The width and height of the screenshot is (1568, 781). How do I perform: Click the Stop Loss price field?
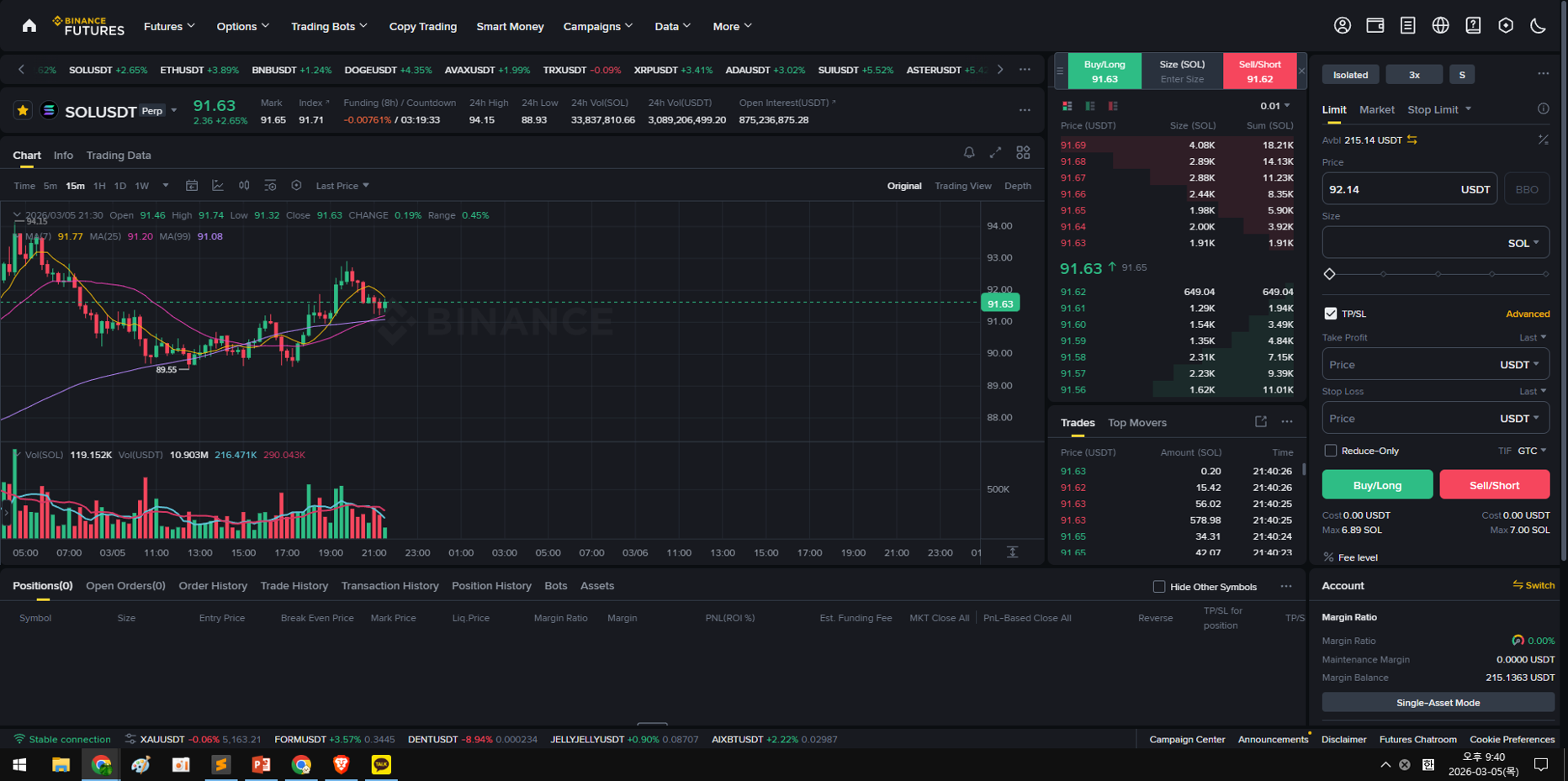click(1435, 419)
